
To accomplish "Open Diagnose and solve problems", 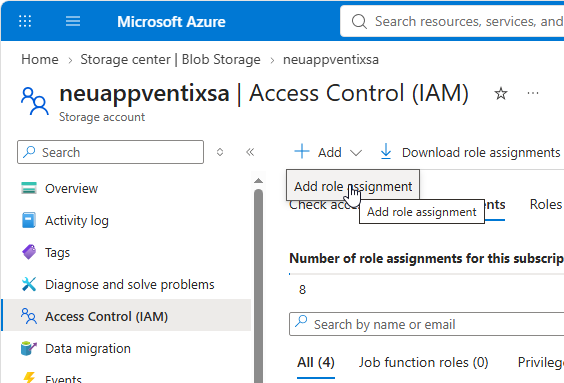I will 129,284.
